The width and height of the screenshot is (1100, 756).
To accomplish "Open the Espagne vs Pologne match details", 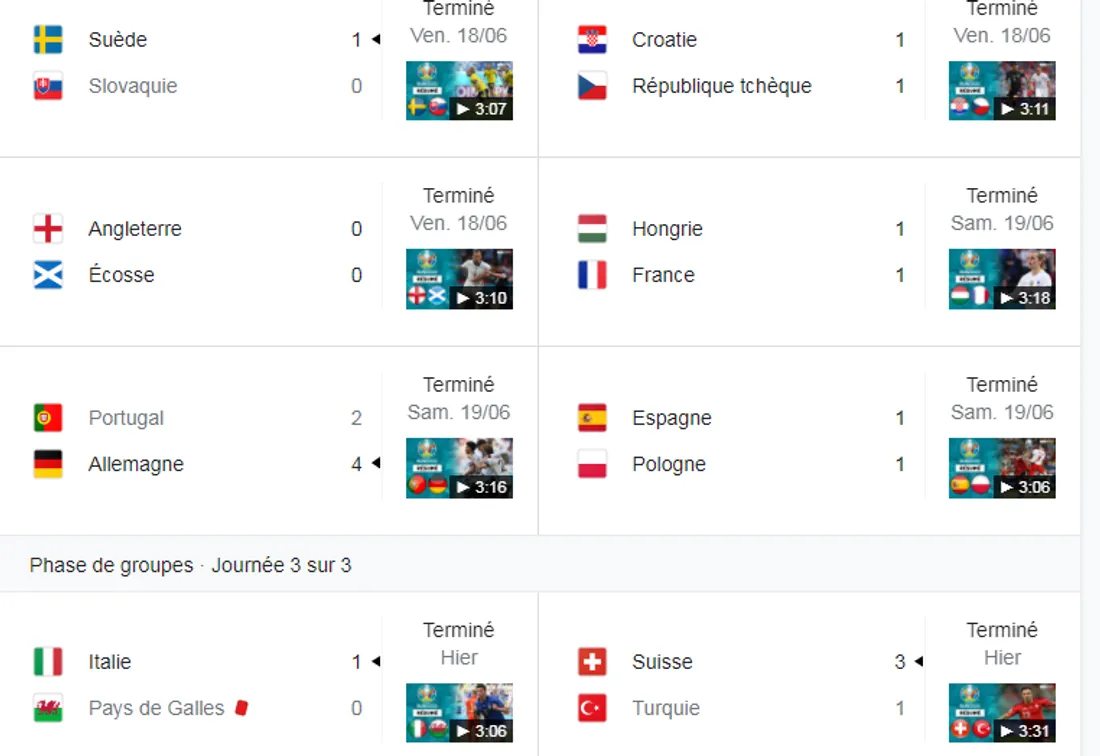I will [x=750, y=440].
